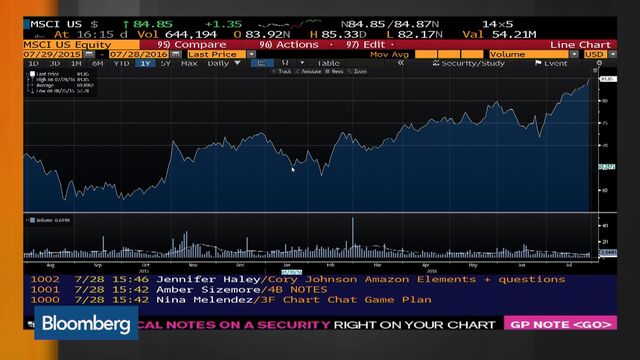Edit the end date 07/28/2016 field
Viewport: 640px width, 360px height.
click(x=139, y=54)
